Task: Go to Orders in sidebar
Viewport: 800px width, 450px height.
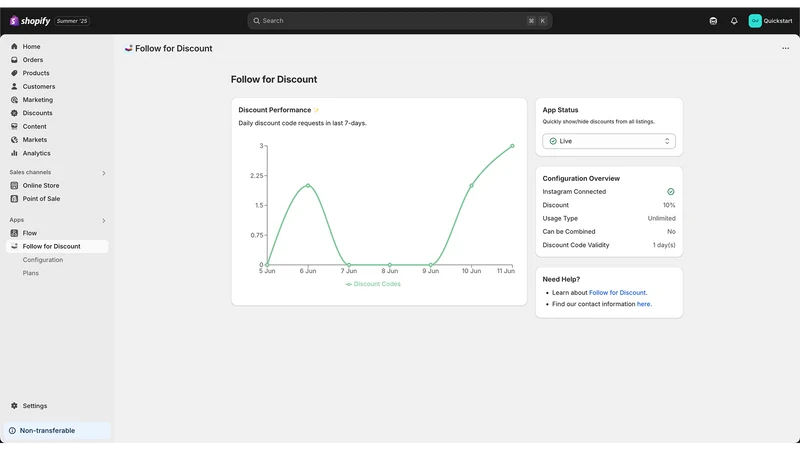Action: pos(33,60)
